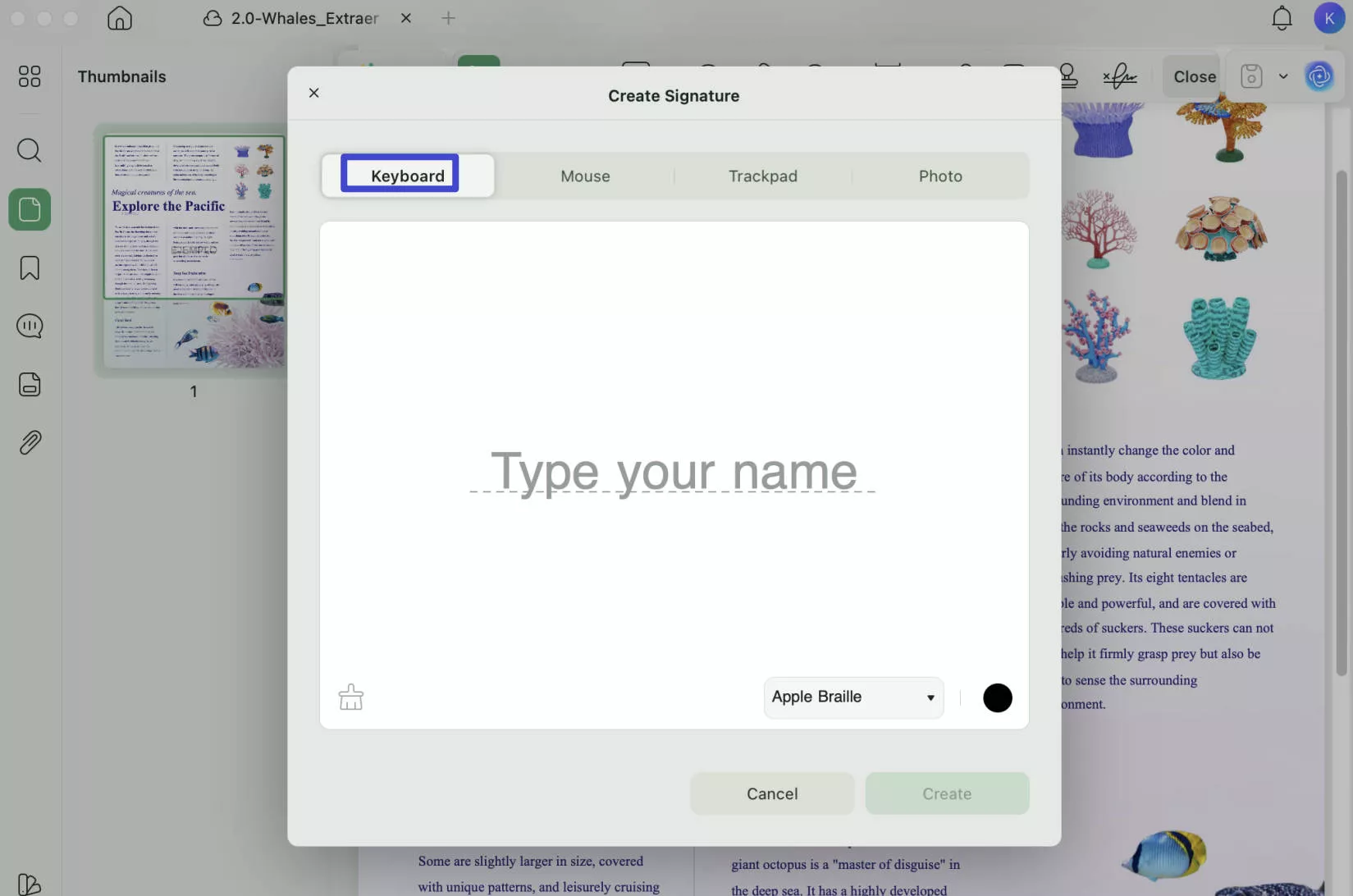Open notifications bell

[x=1282, y=18]
